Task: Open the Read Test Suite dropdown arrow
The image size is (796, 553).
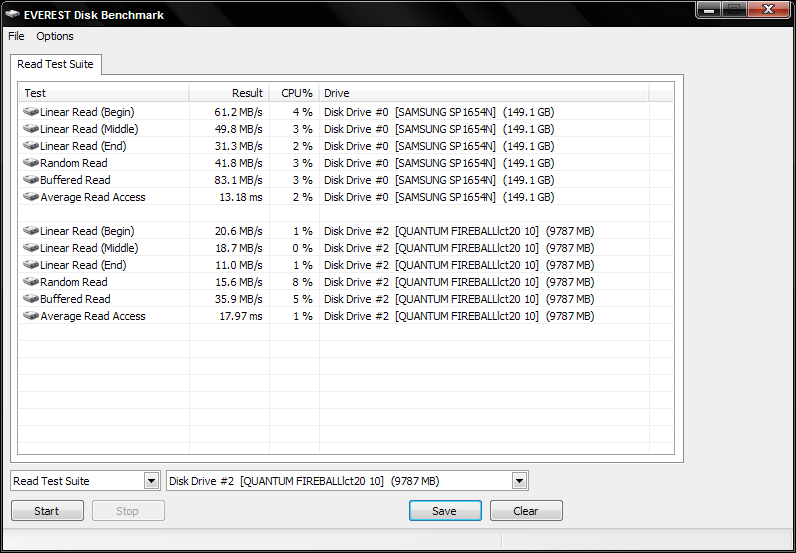Action: [151, 480]
